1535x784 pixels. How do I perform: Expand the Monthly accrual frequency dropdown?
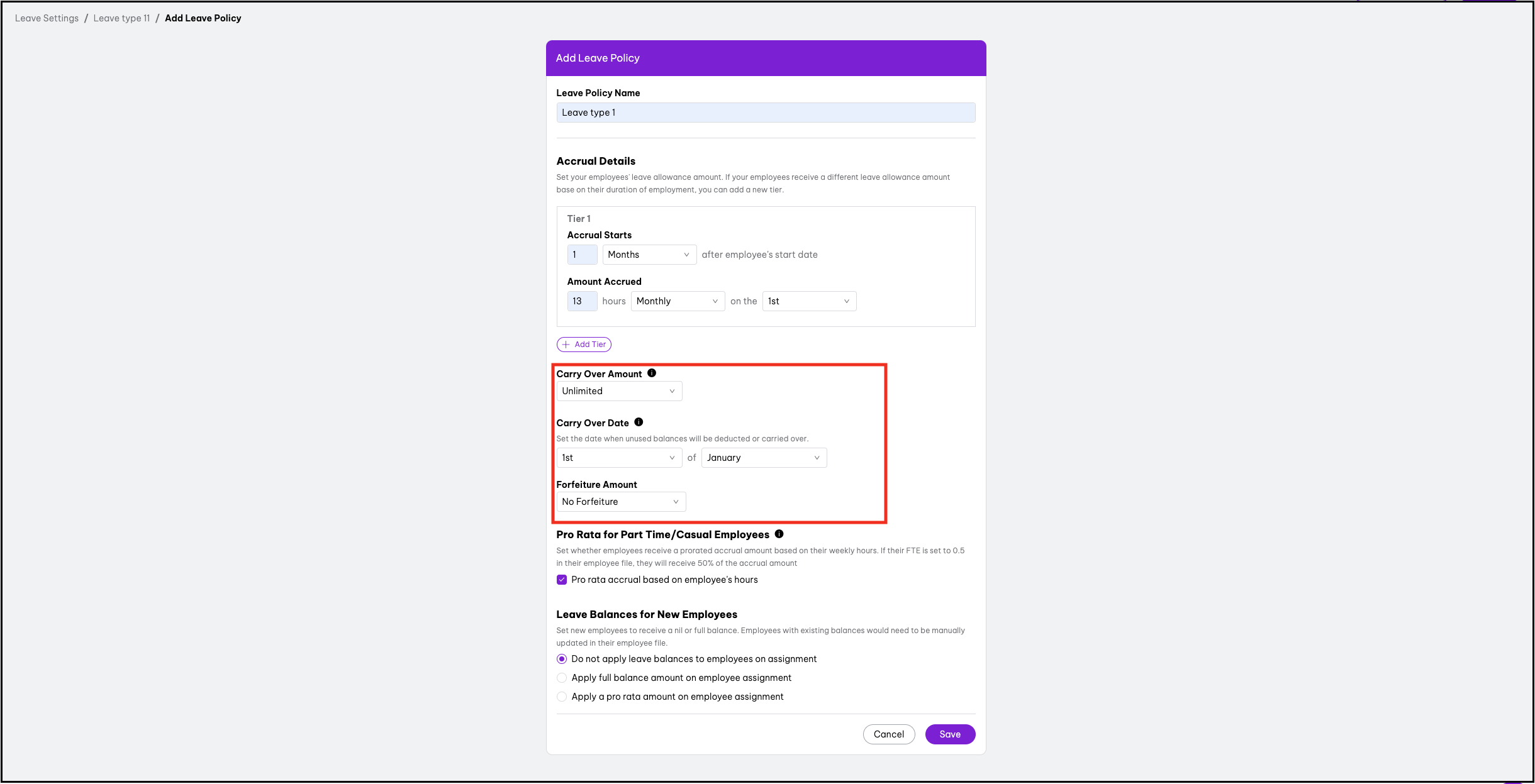[x=677, y=301]
